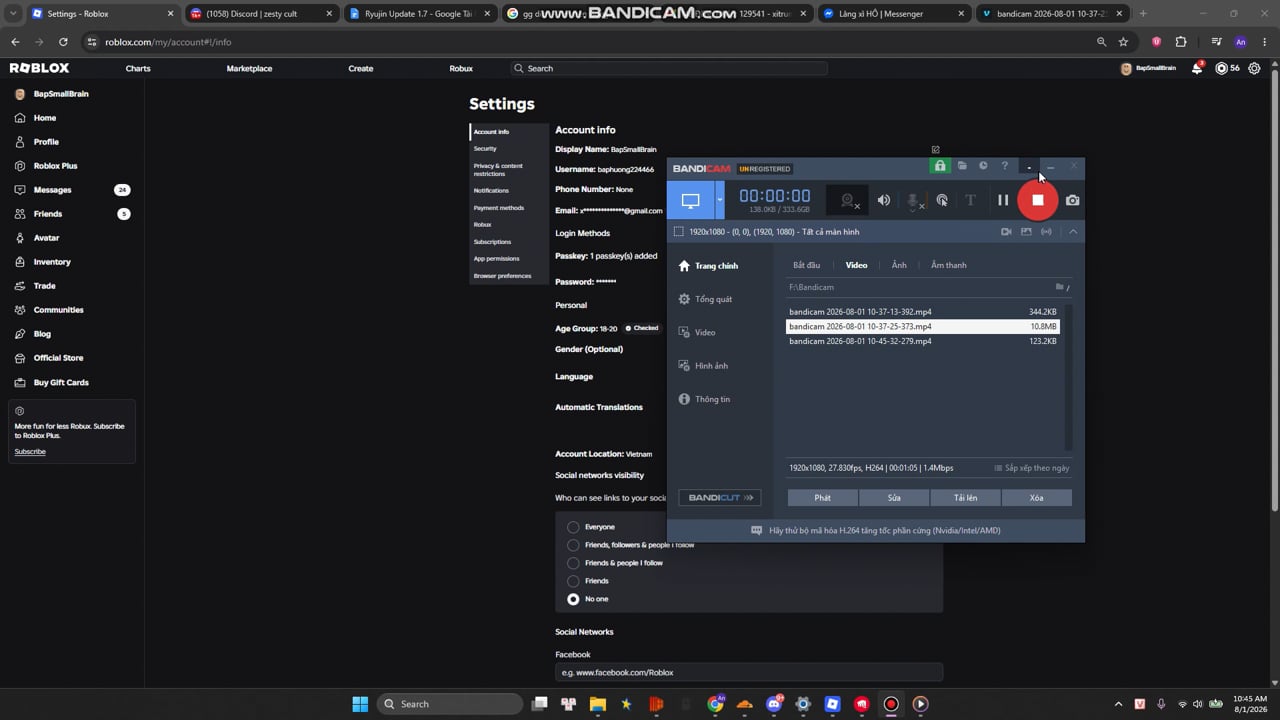Open Discord from the taskbar

click(774, 704)
